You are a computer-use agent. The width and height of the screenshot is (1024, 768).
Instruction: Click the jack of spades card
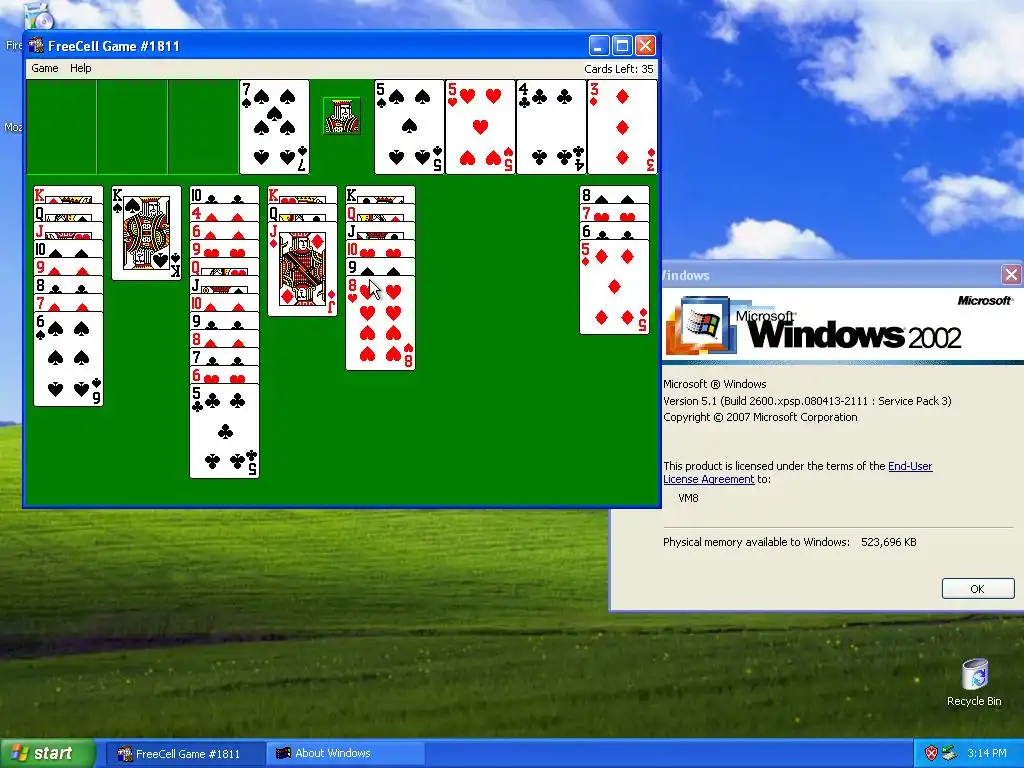(x=224, y=285)
